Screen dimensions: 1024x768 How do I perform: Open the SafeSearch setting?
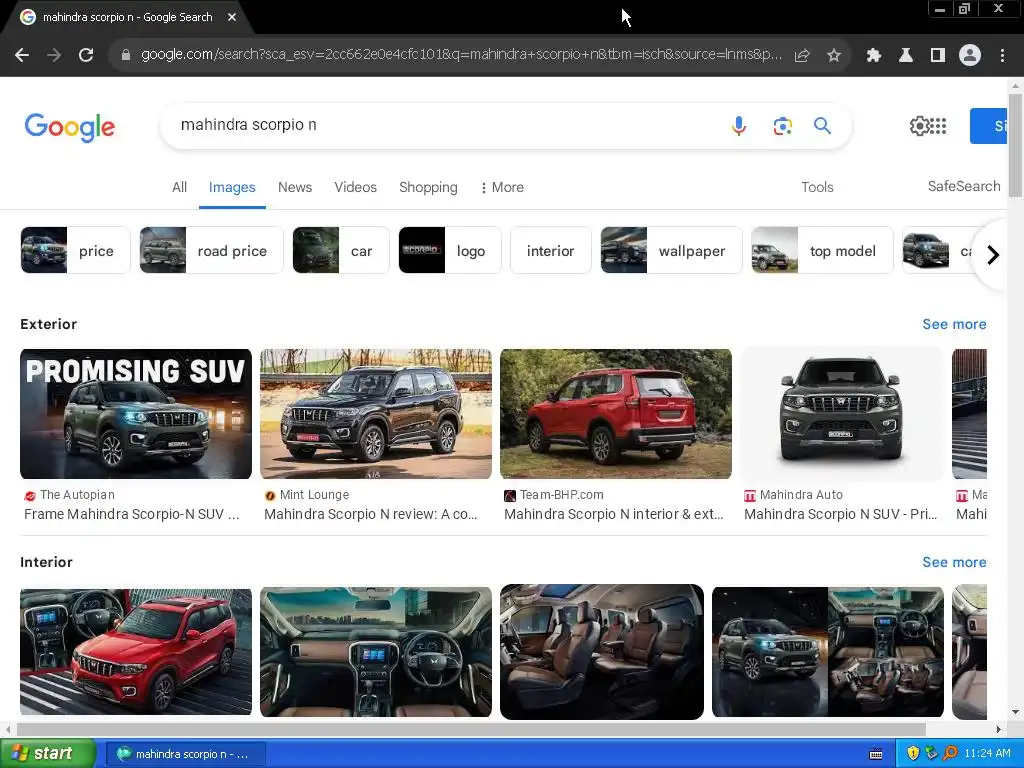pos(964,186)
